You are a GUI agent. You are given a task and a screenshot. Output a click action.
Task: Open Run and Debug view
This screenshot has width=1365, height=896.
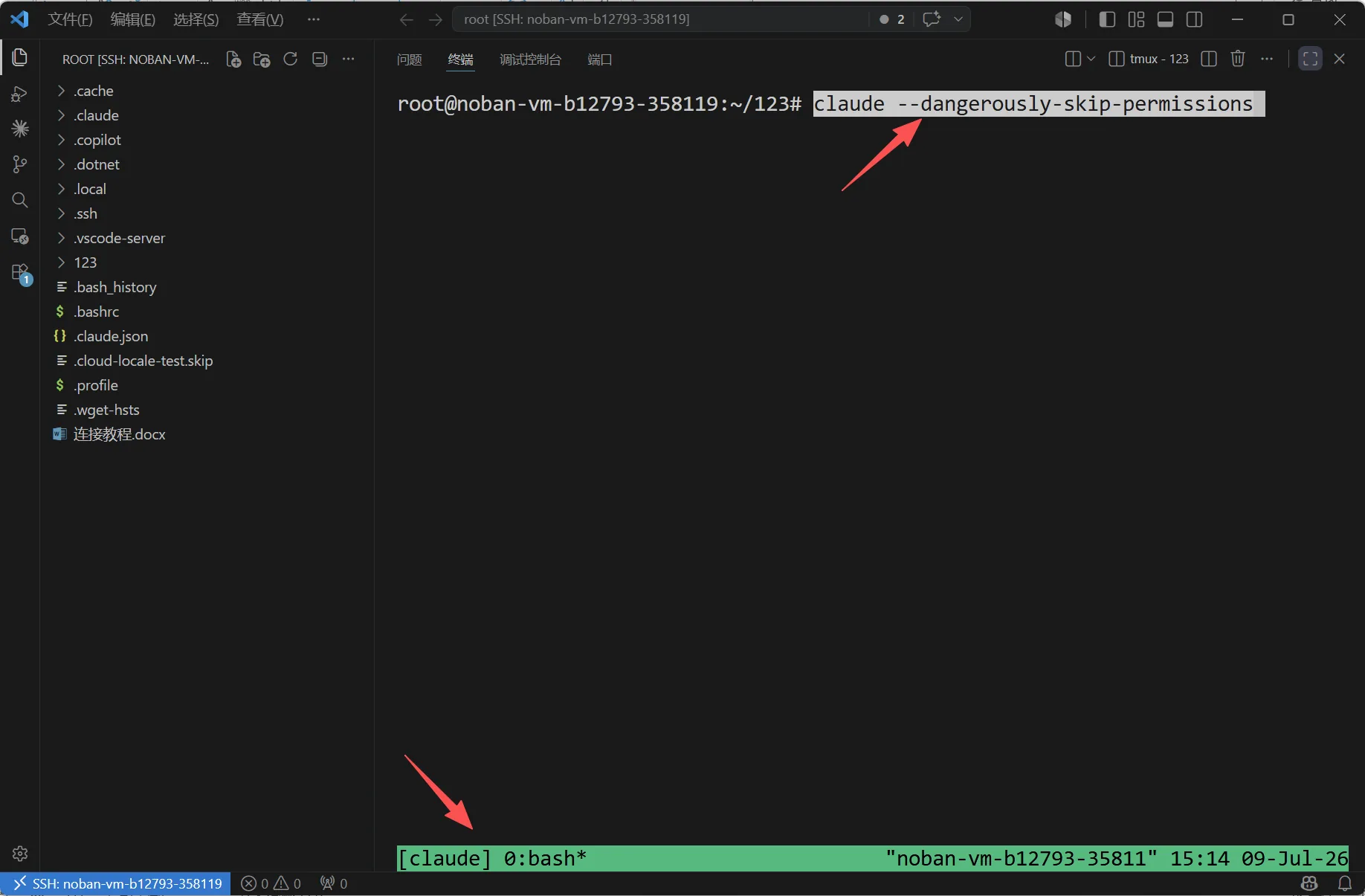tap(20, 94)
